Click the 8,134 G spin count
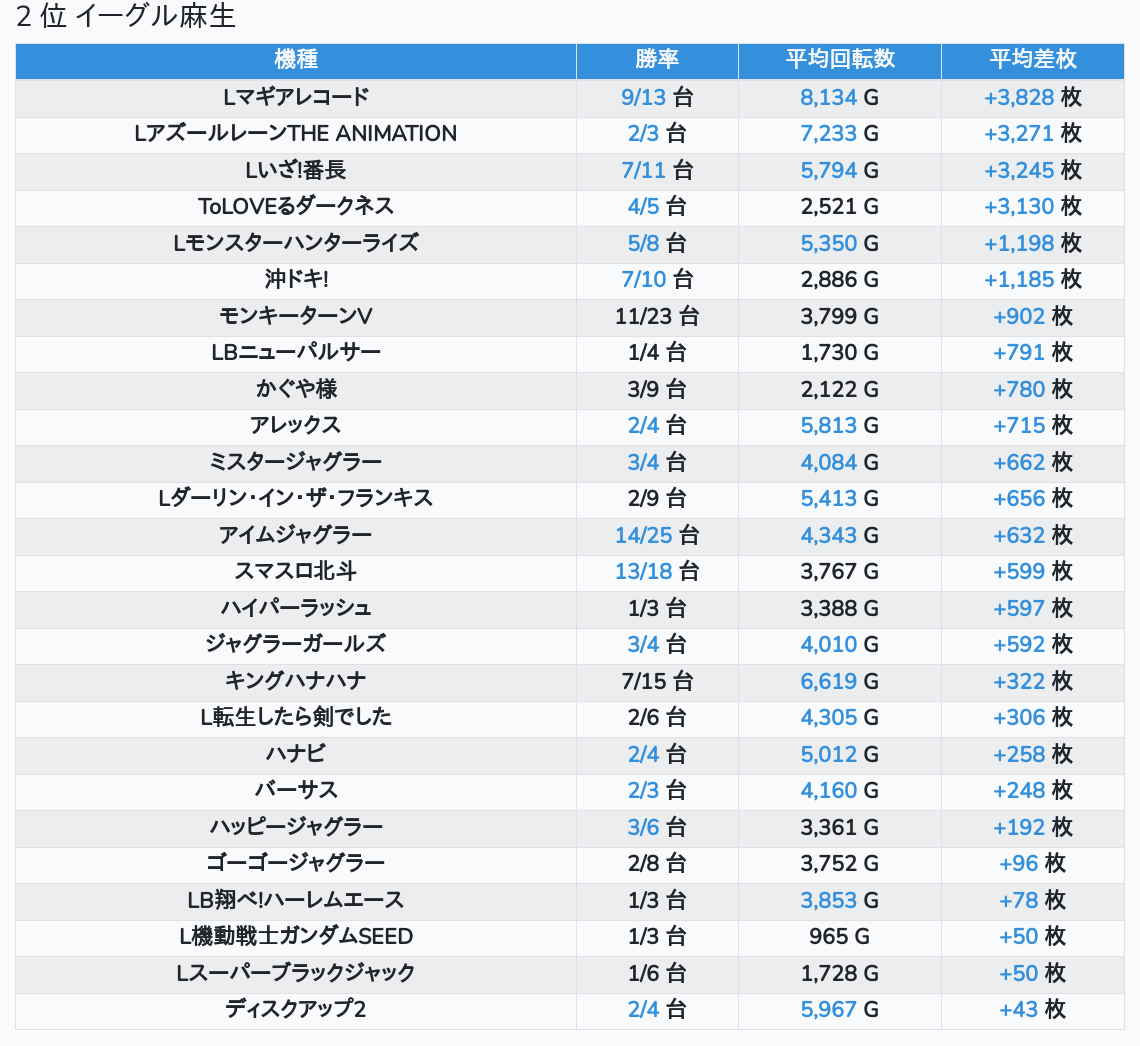Image resolution: width=1140 pixels, height=1046 pixels. pos(840,97)
